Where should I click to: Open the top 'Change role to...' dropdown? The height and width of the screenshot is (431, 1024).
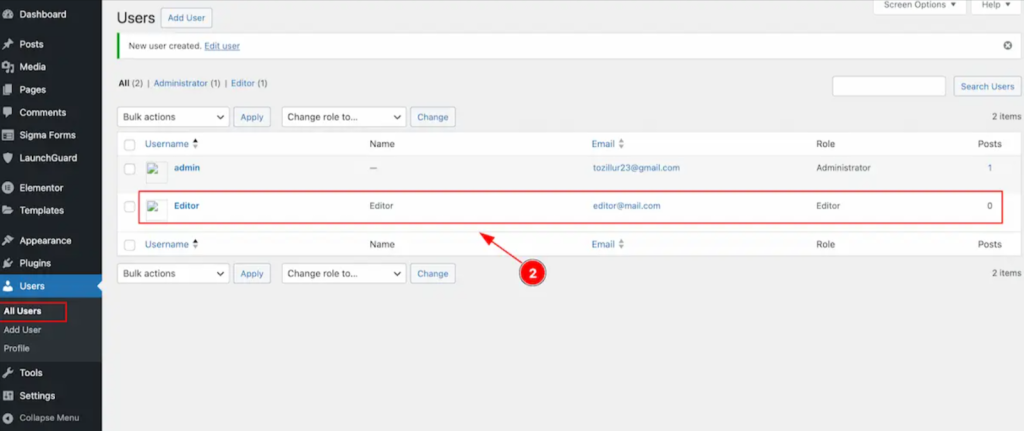tap(344, 117)
